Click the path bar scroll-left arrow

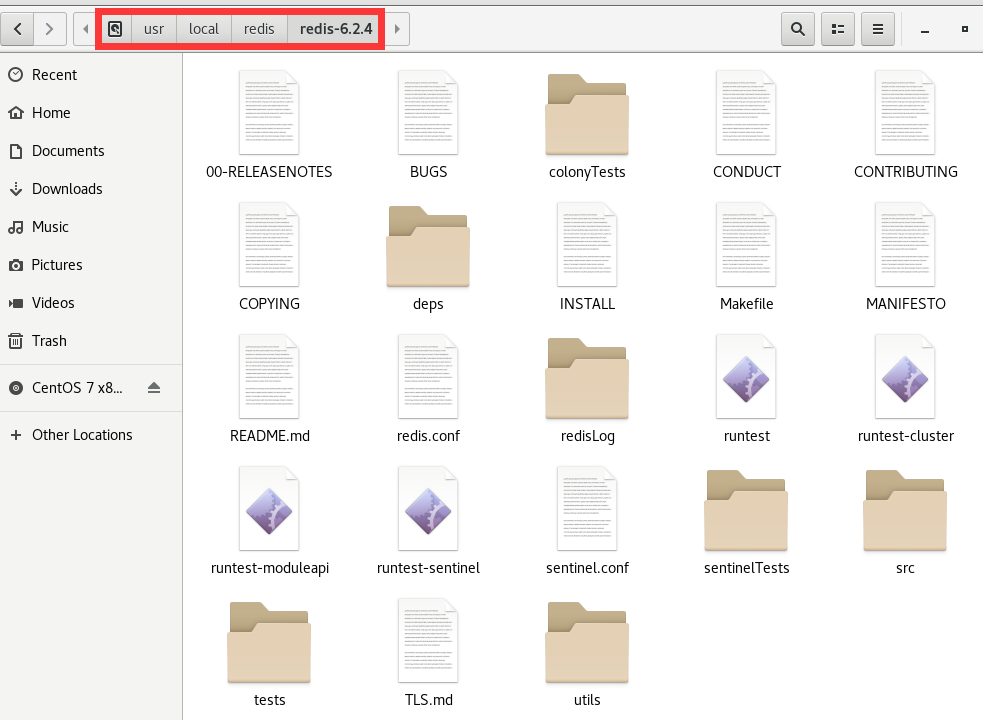[85, 29]
